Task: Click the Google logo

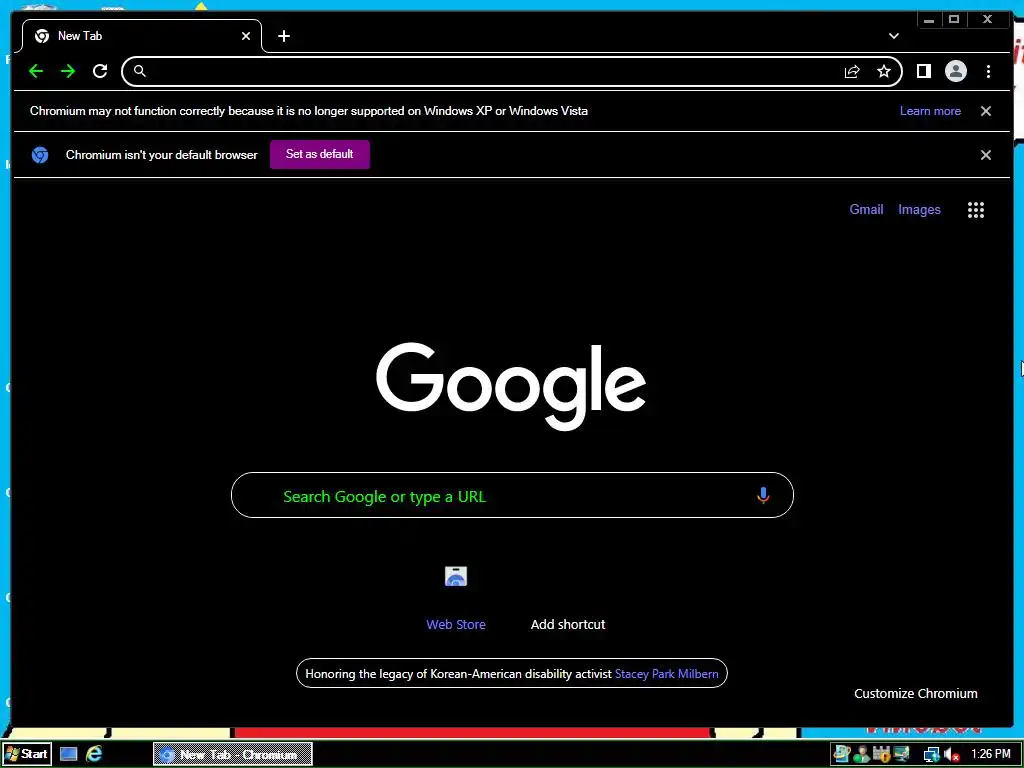Action: click(511, 385)
